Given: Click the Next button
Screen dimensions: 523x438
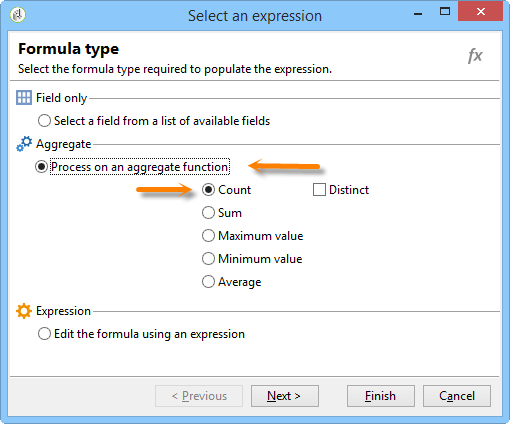Looking at the screenshot, I should coord(285,396).
